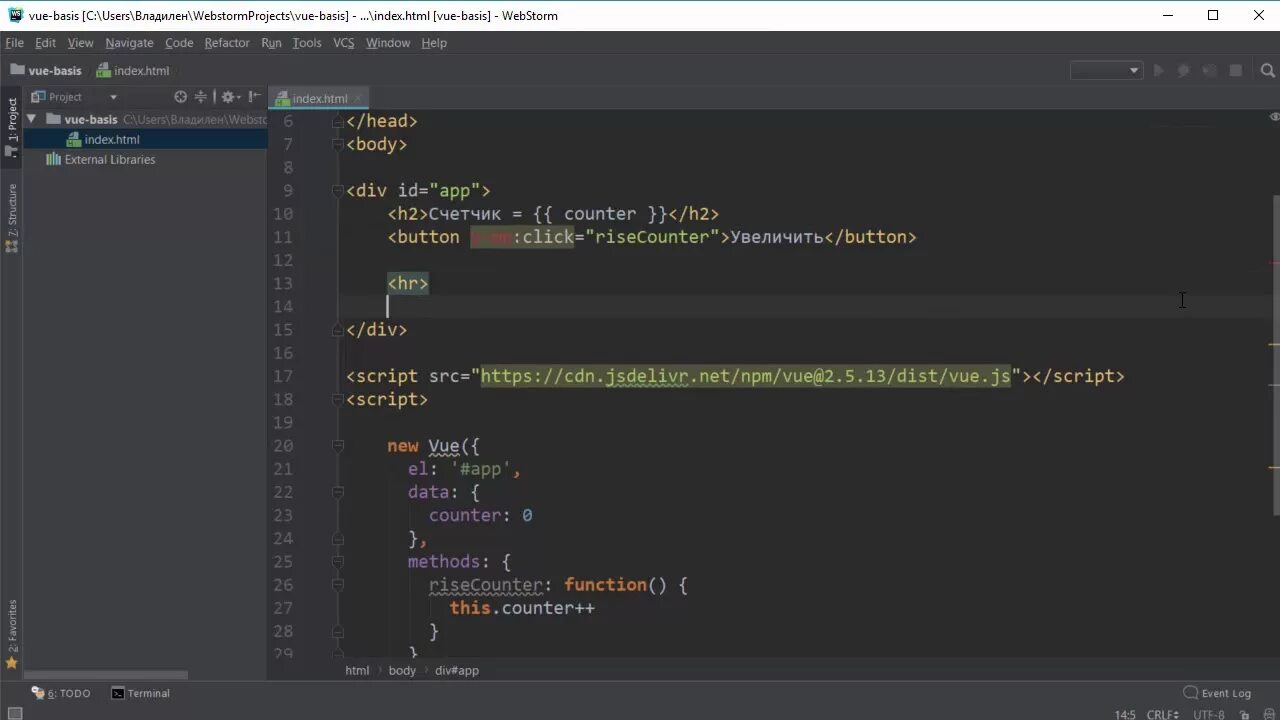Open the File menu
Viewport: 1280px width, 720px height.
pos(14,43)
